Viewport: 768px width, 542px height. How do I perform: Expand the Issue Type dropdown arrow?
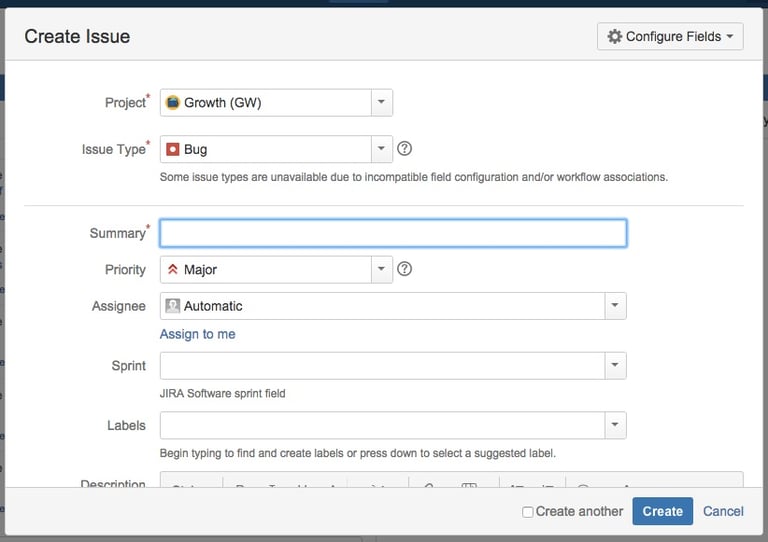381,150
